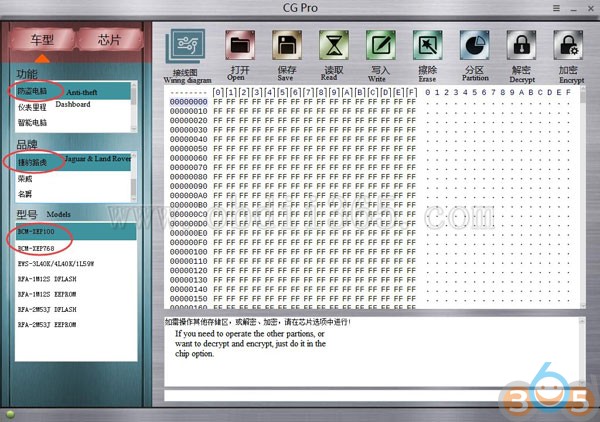Open the Wiring diagram tool
This screenshot has height=422, width=600.
[186, 46]
